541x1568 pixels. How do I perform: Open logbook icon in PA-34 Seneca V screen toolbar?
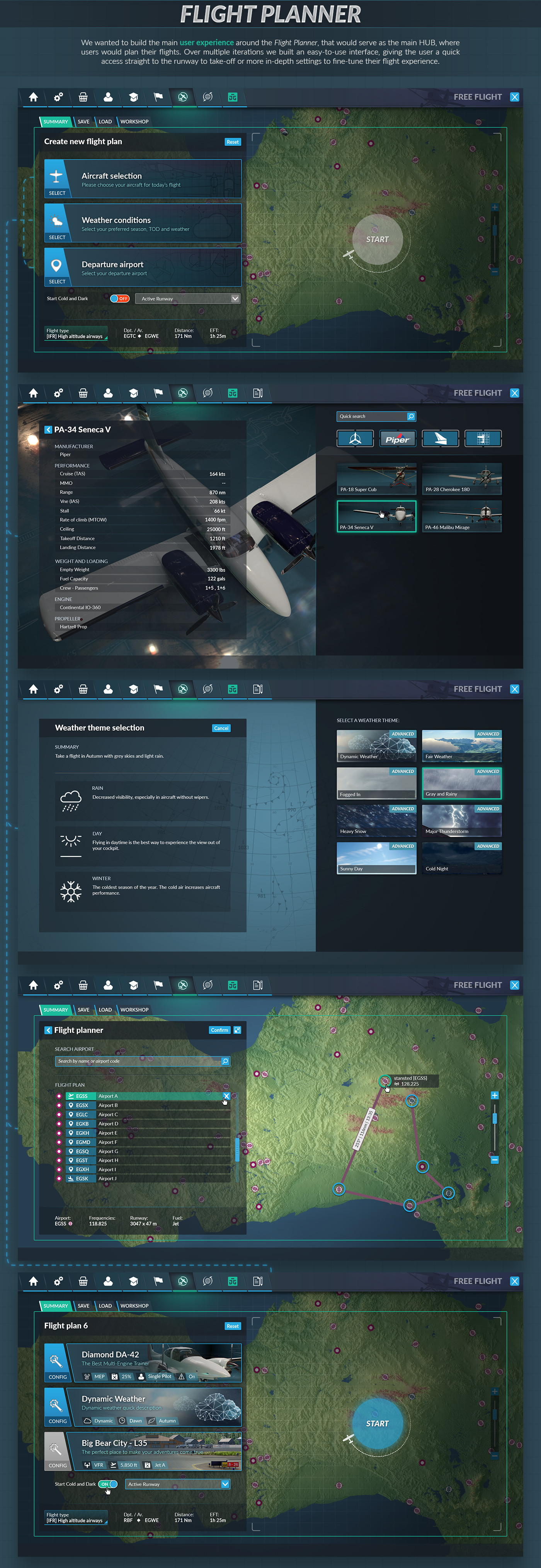(258, 393)
